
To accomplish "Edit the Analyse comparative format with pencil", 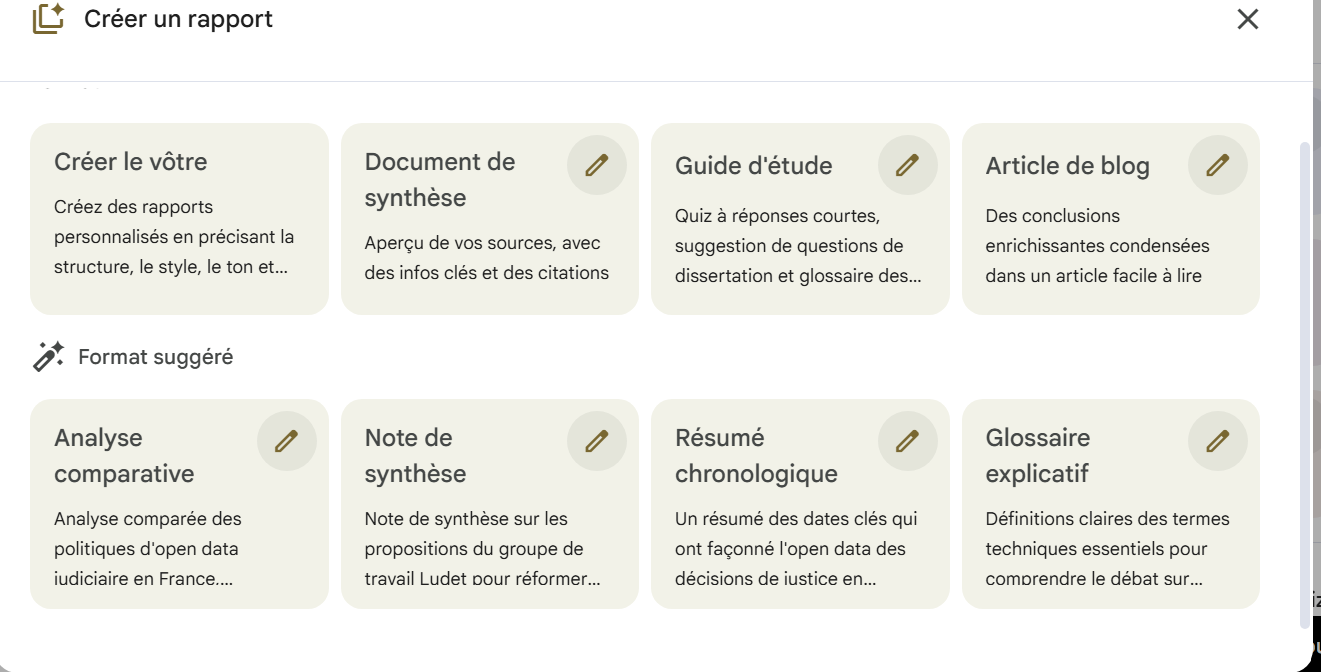I will point(286,441).
